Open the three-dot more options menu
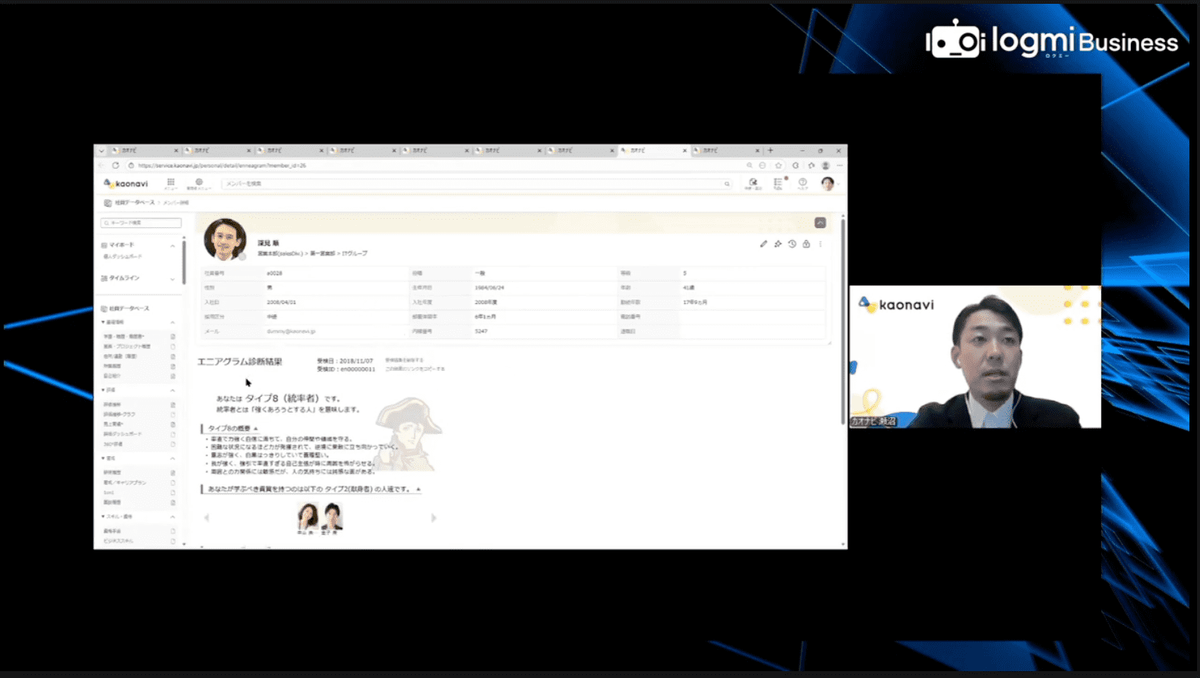Image resolution: width=1200 pixels, height=678 pixels. pyautogui.click(x=821, y=243)
